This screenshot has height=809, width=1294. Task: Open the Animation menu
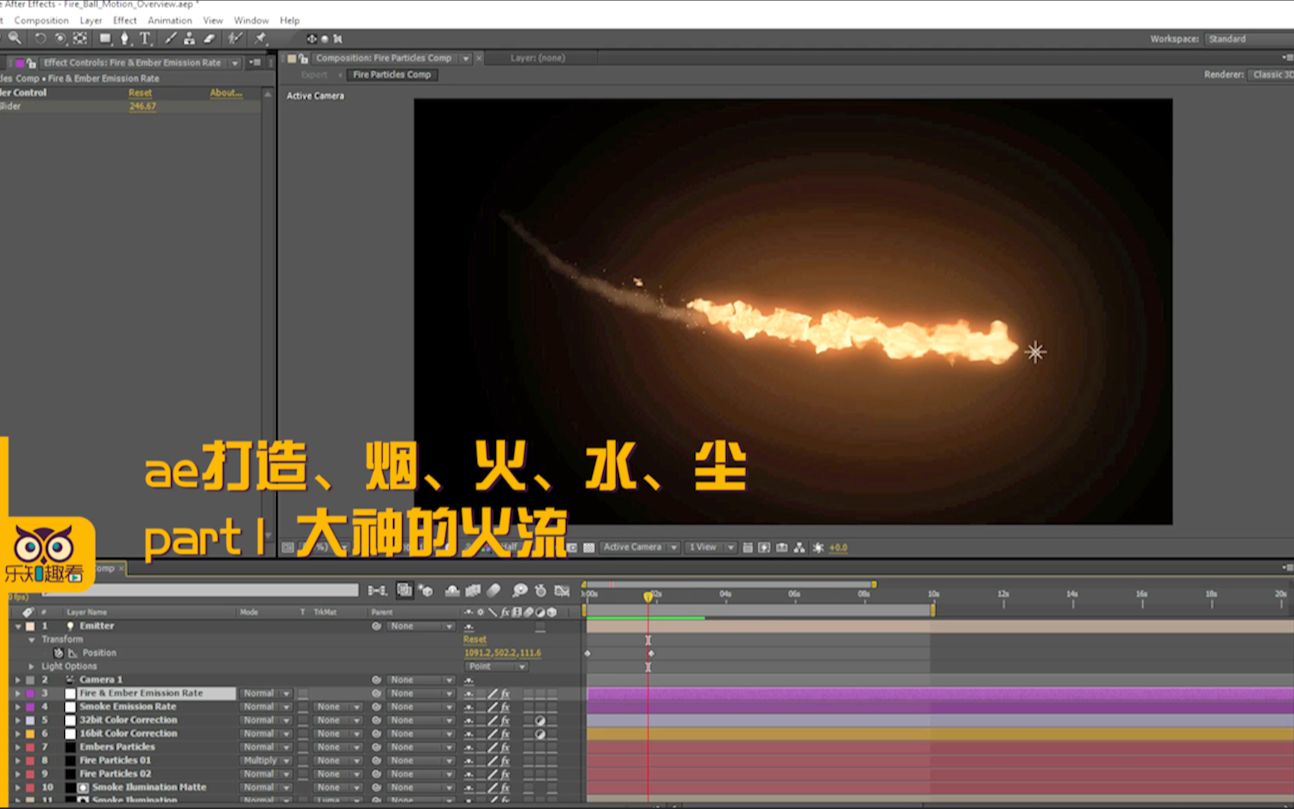coord(170,20)
